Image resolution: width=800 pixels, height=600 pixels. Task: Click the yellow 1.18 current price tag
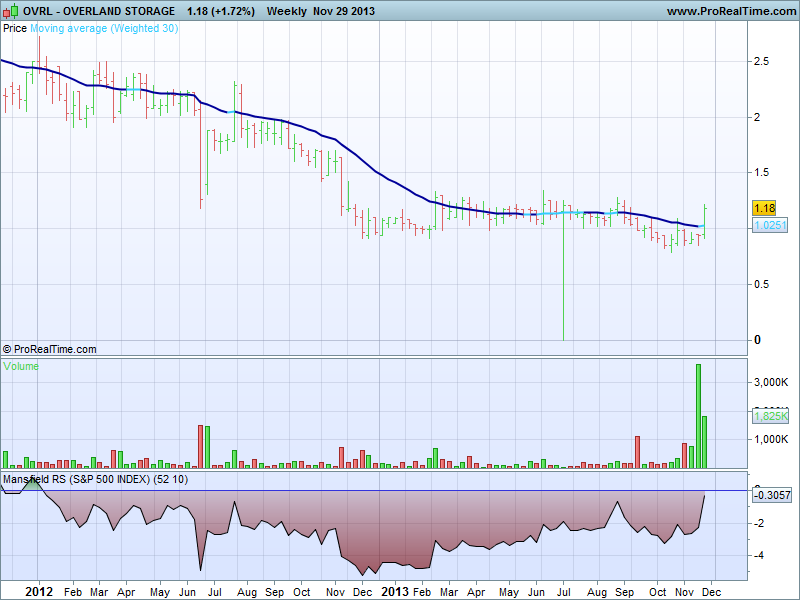pos(763,209)
